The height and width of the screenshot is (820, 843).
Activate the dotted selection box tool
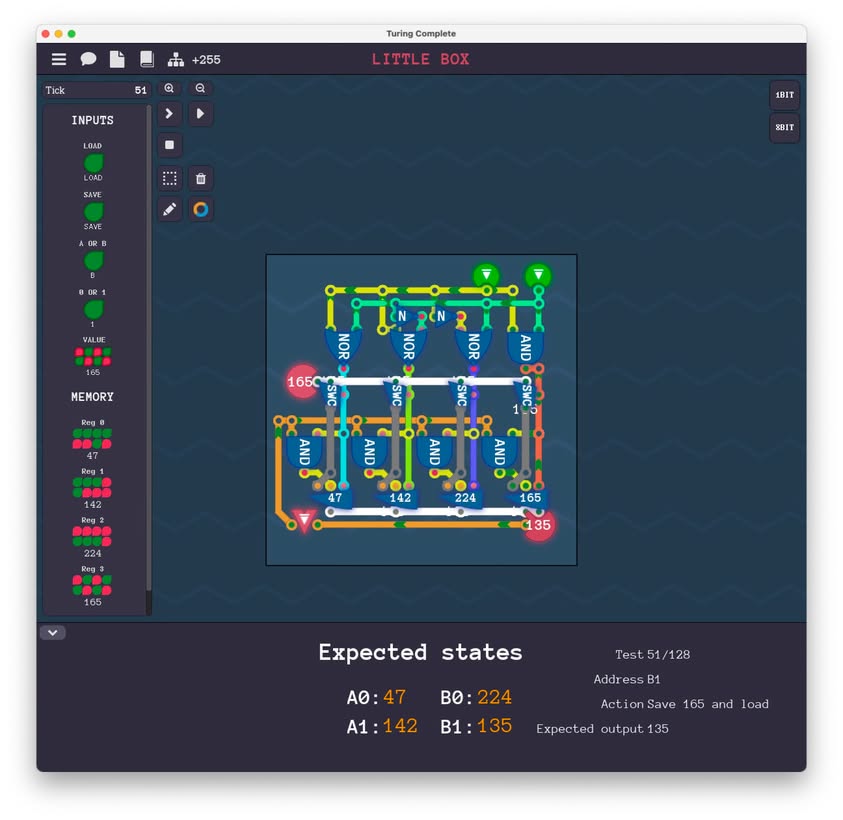coord(169,179)
